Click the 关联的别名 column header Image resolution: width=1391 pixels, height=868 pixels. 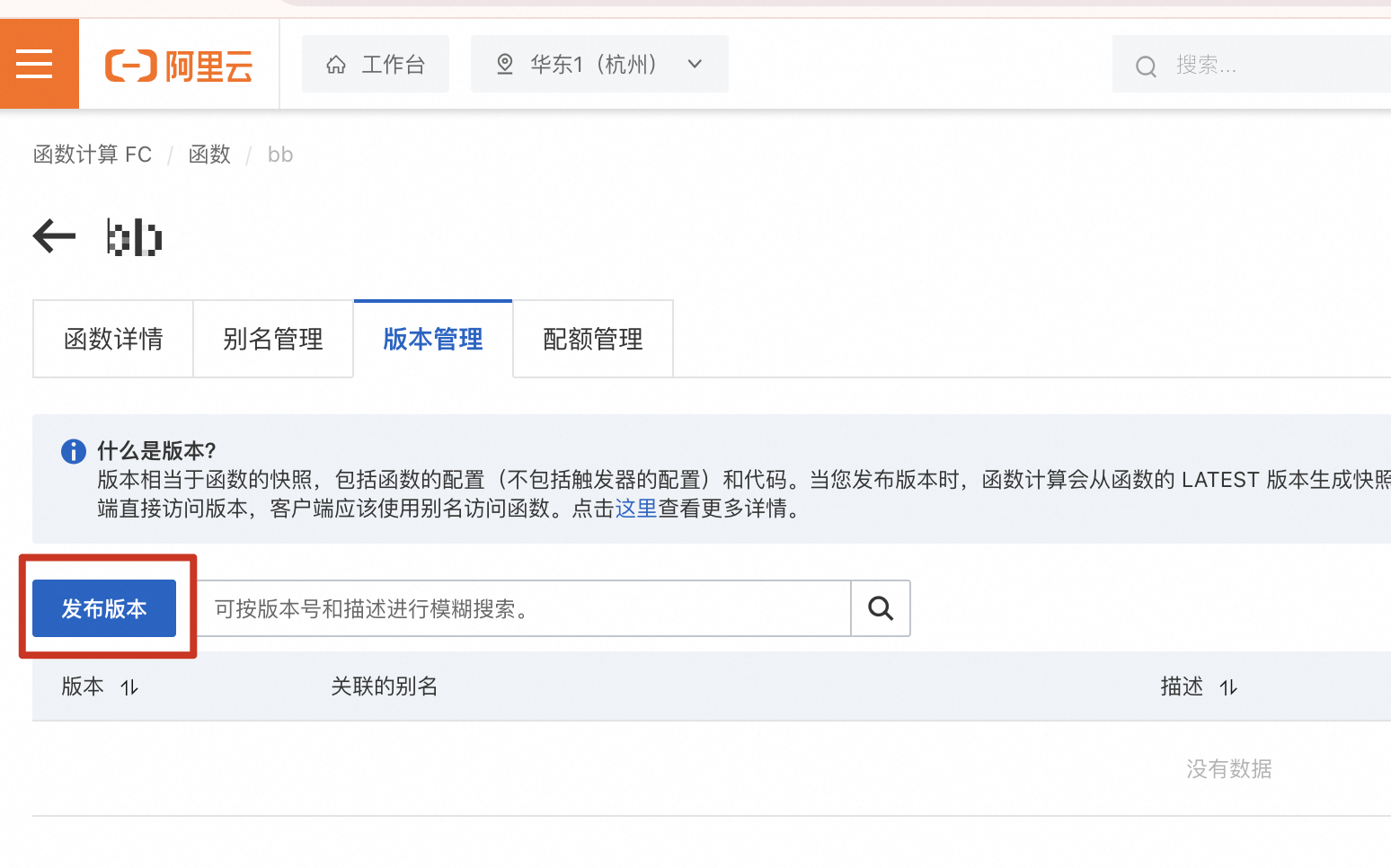pos(385,686)
